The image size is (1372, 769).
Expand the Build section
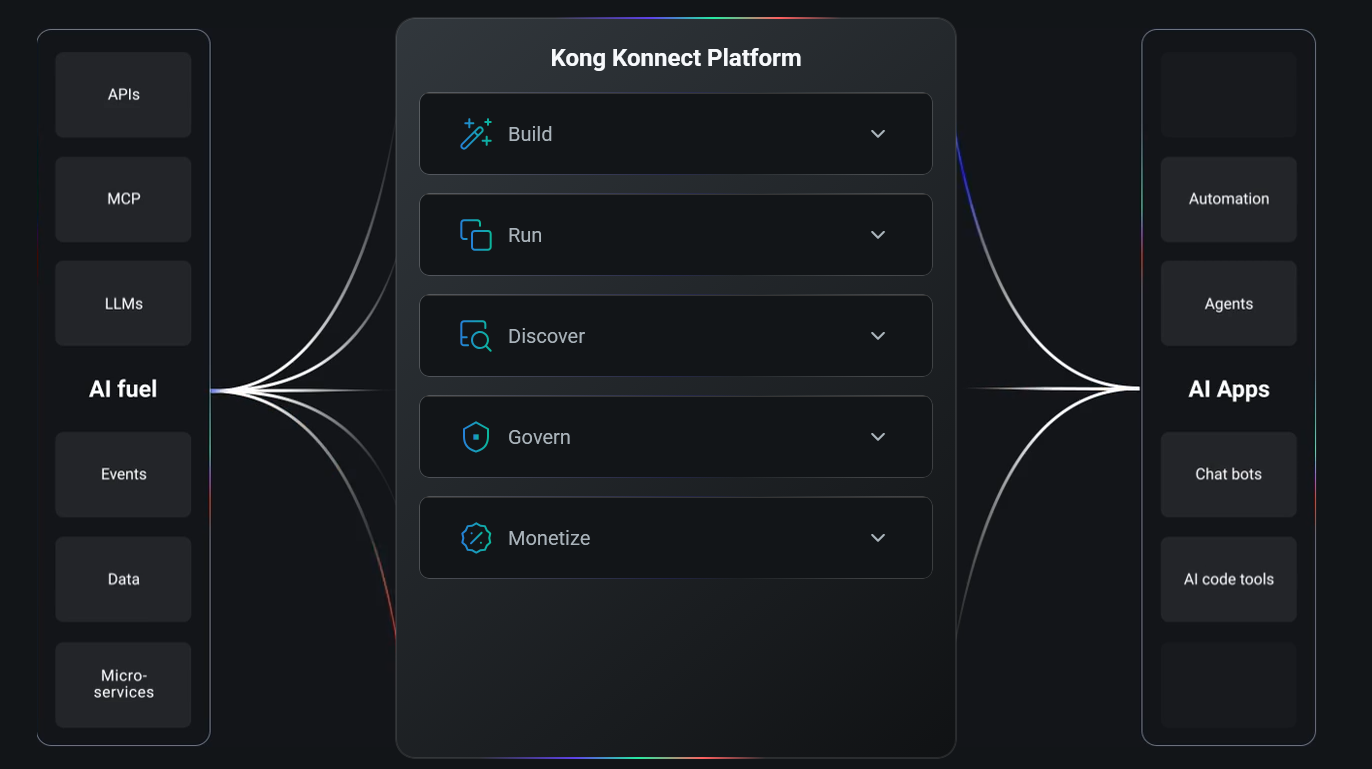878,133
